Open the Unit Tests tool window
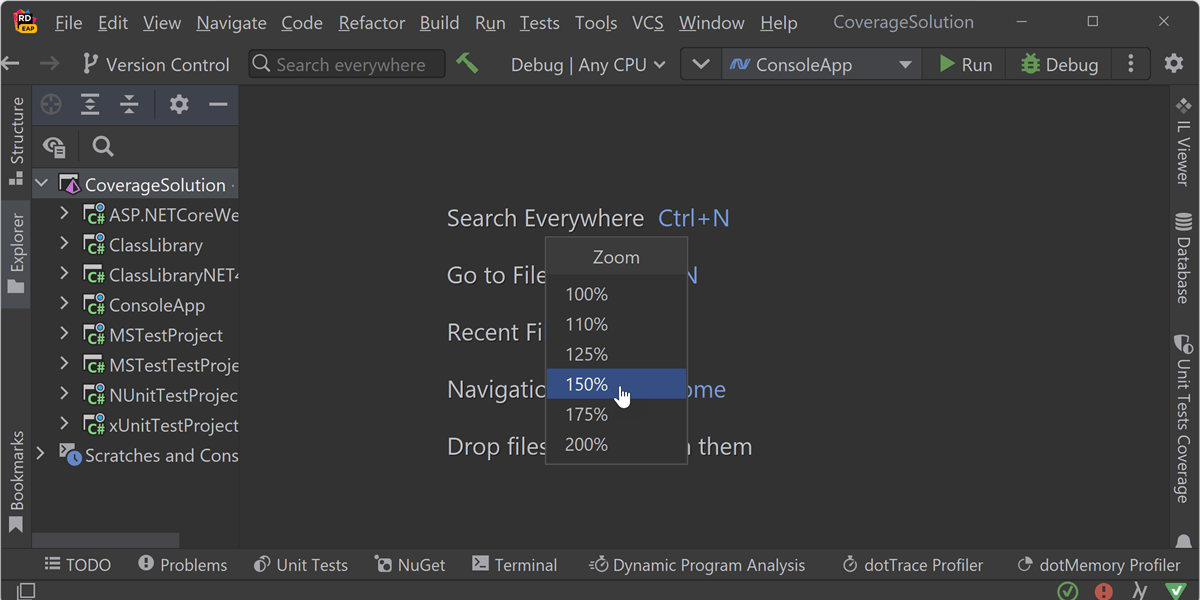 pyautogui.click(x=301, y=565)
